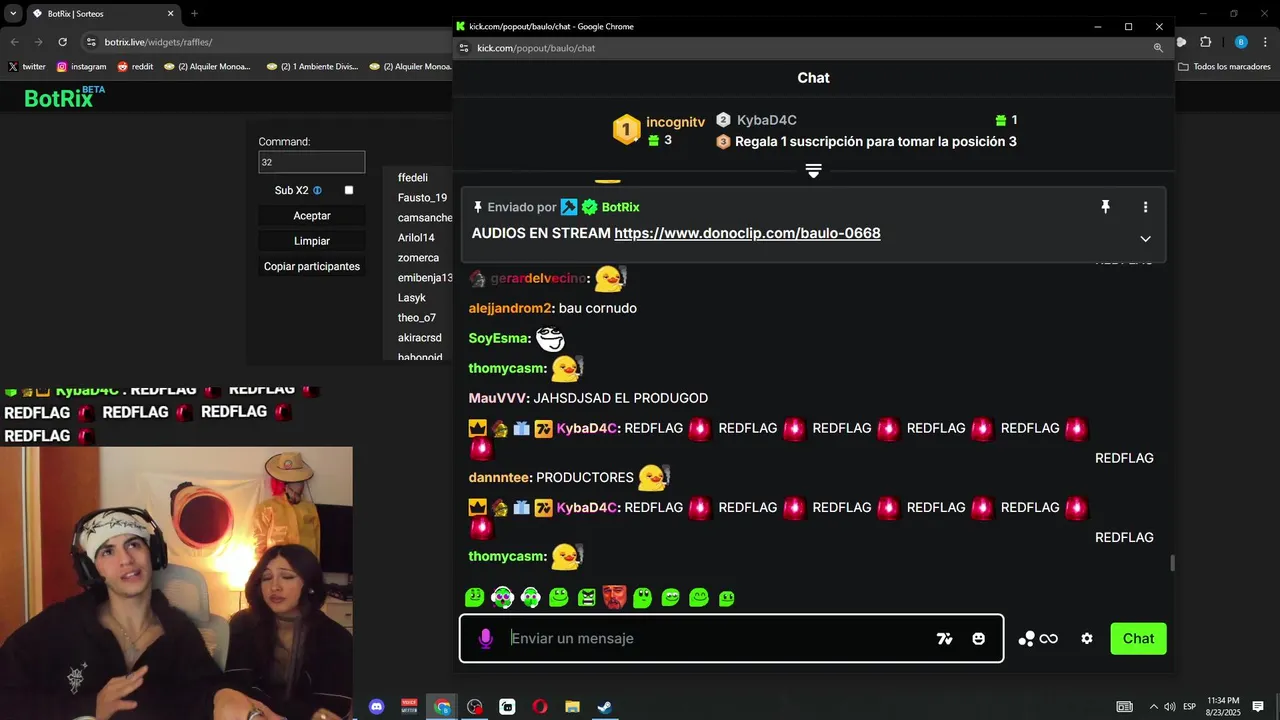Click the Limpiar button

(312, 241)
